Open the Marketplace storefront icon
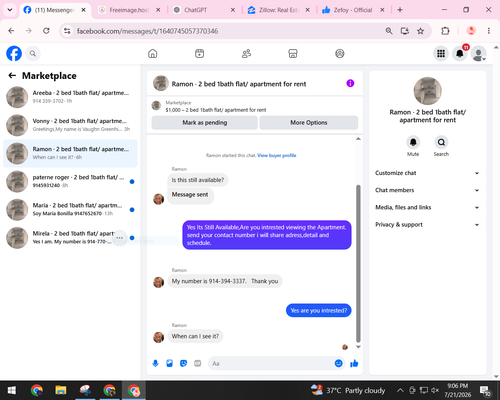Image resolution: width=500 pixels, height=400 pixels. (293, 53)
